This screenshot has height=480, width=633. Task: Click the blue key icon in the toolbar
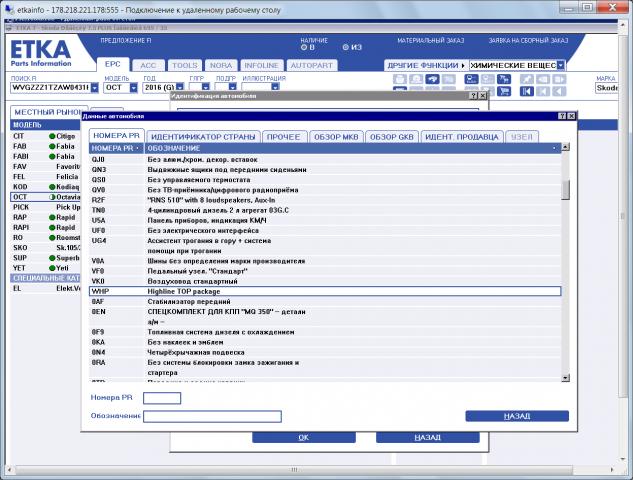(x=472, y=79)
